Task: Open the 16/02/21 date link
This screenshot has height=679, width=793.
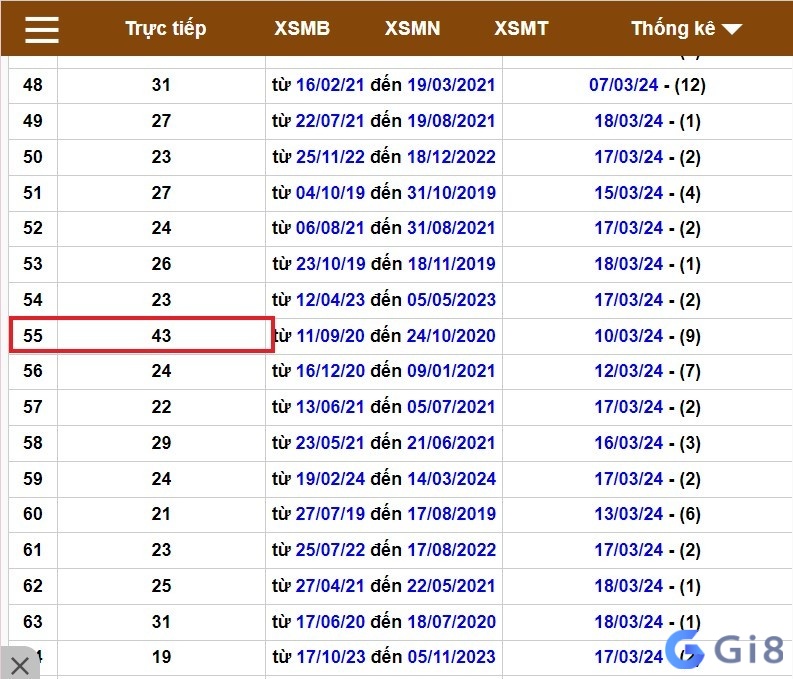Action: 330,85
